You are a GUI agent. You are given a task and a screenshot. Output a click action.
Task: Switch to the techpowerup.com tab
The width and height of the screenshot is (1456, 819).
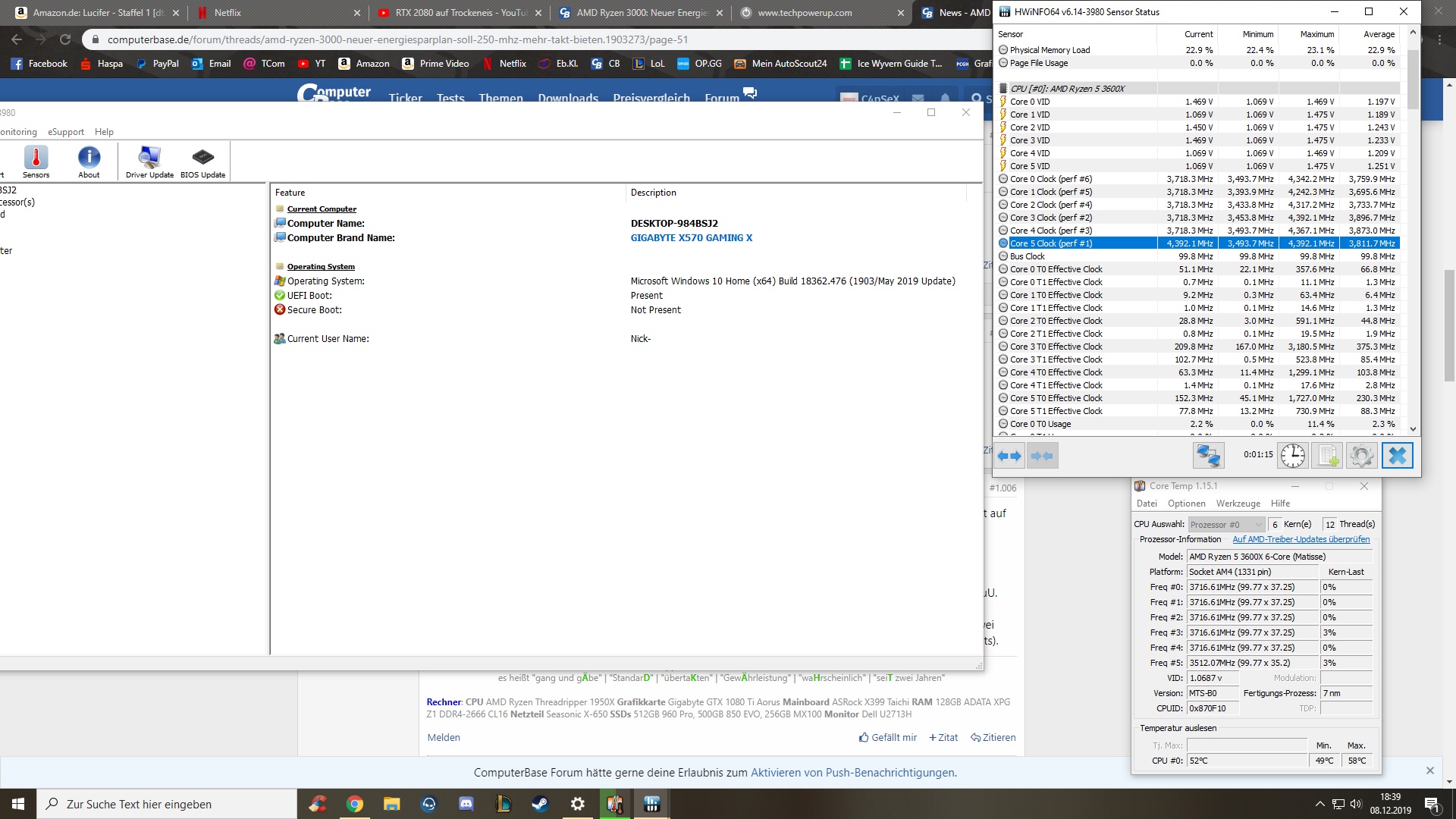click(x=822, y=13)
